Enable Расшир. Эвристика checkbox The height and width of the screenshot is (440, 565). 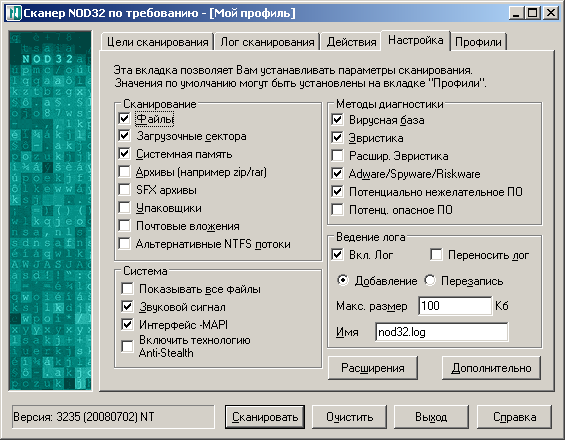337,156
